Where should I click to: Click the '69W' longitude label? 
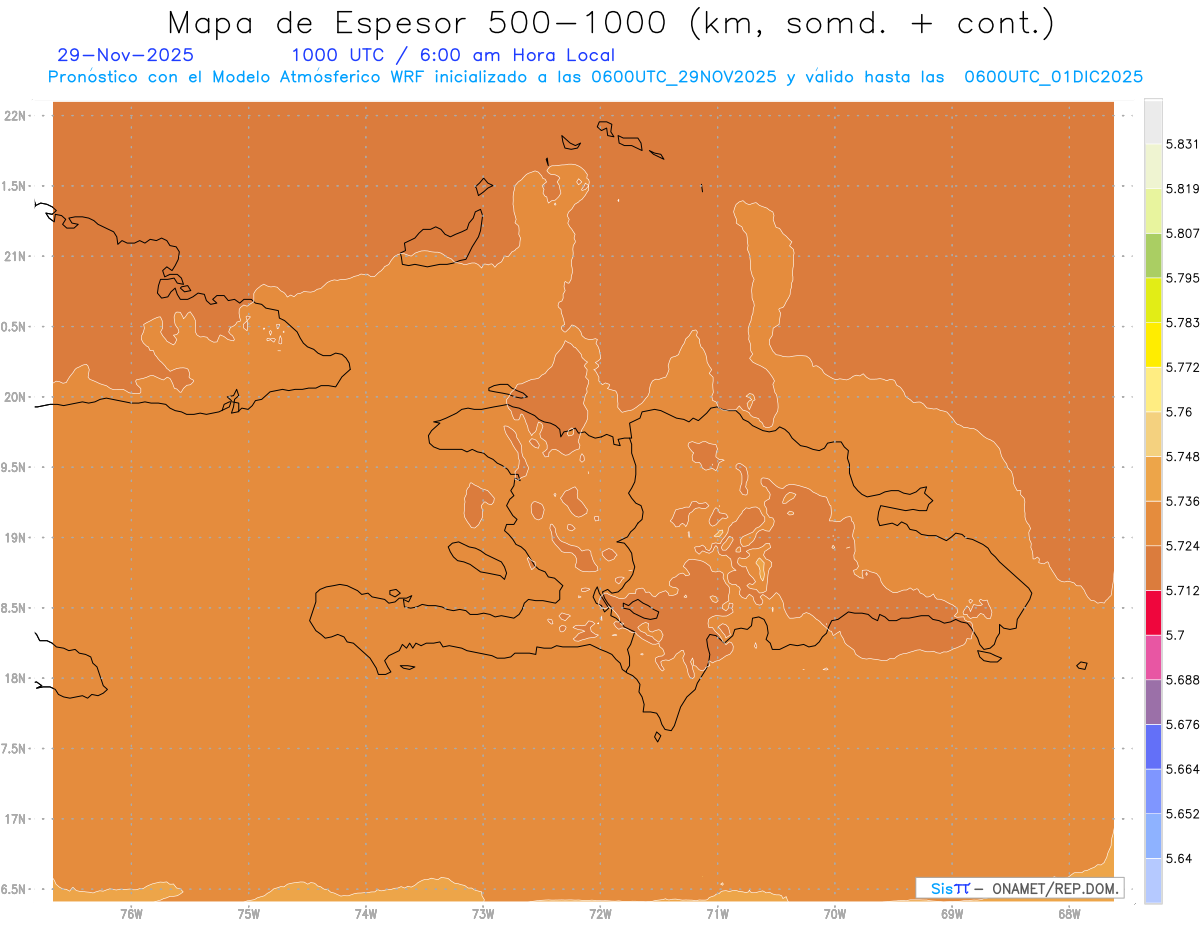(x=952, y=914)
